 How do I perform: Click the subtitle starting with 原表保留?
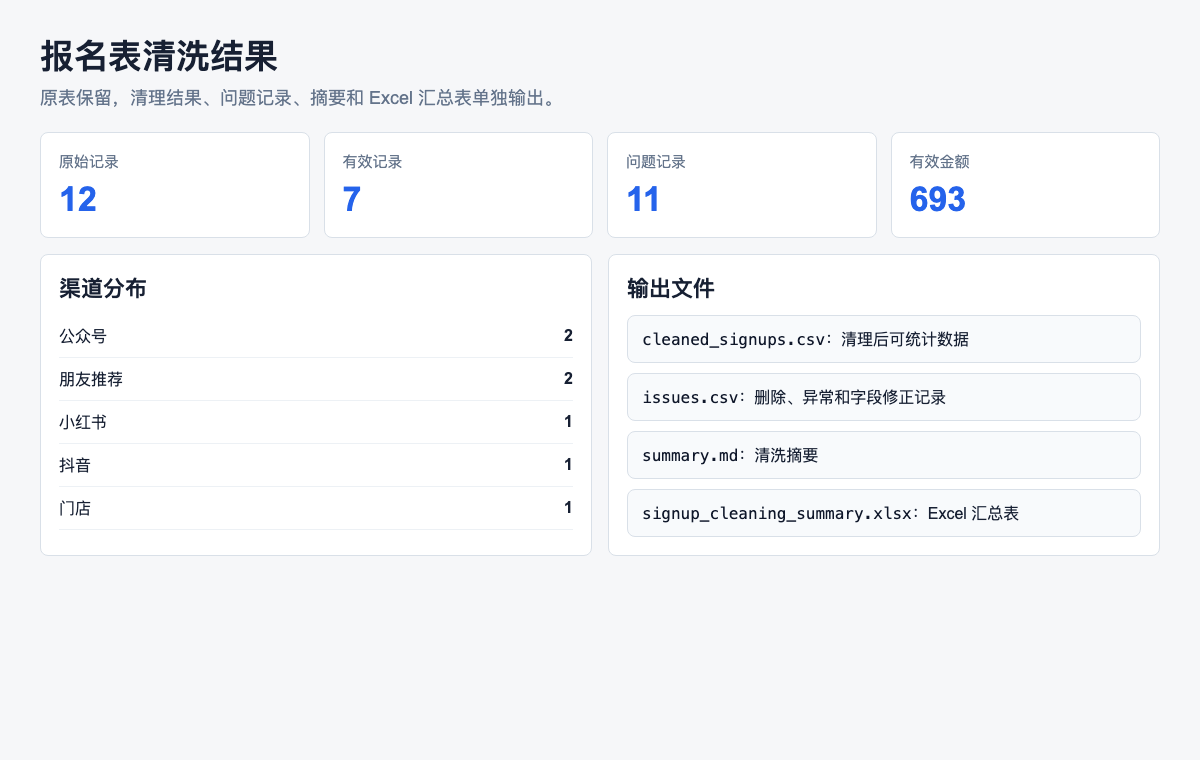click(298, 98)
